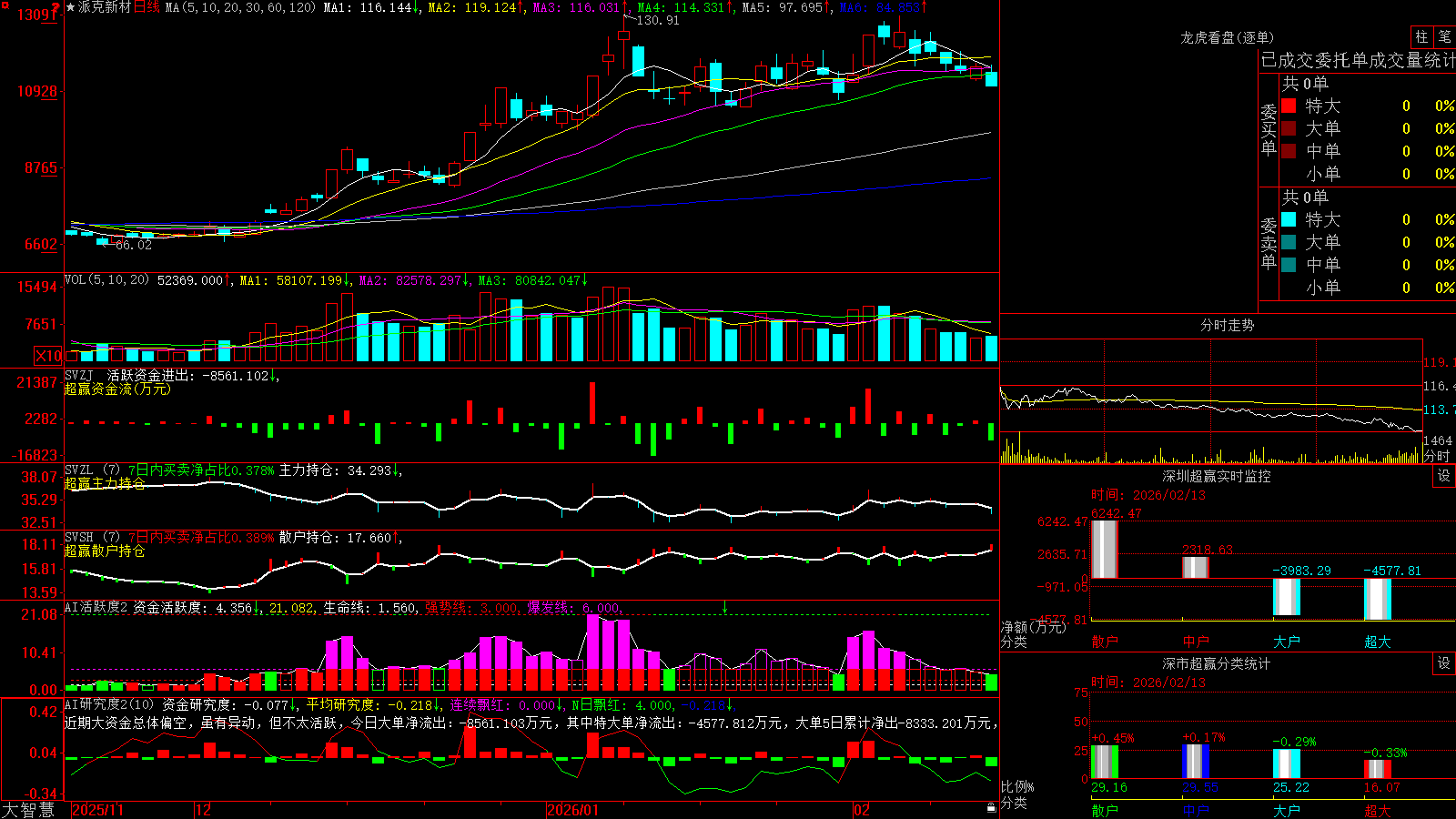Click the MA1: 116.144 value
The width and height of the screenshot is (1456, 819).
tap(368, 7)
